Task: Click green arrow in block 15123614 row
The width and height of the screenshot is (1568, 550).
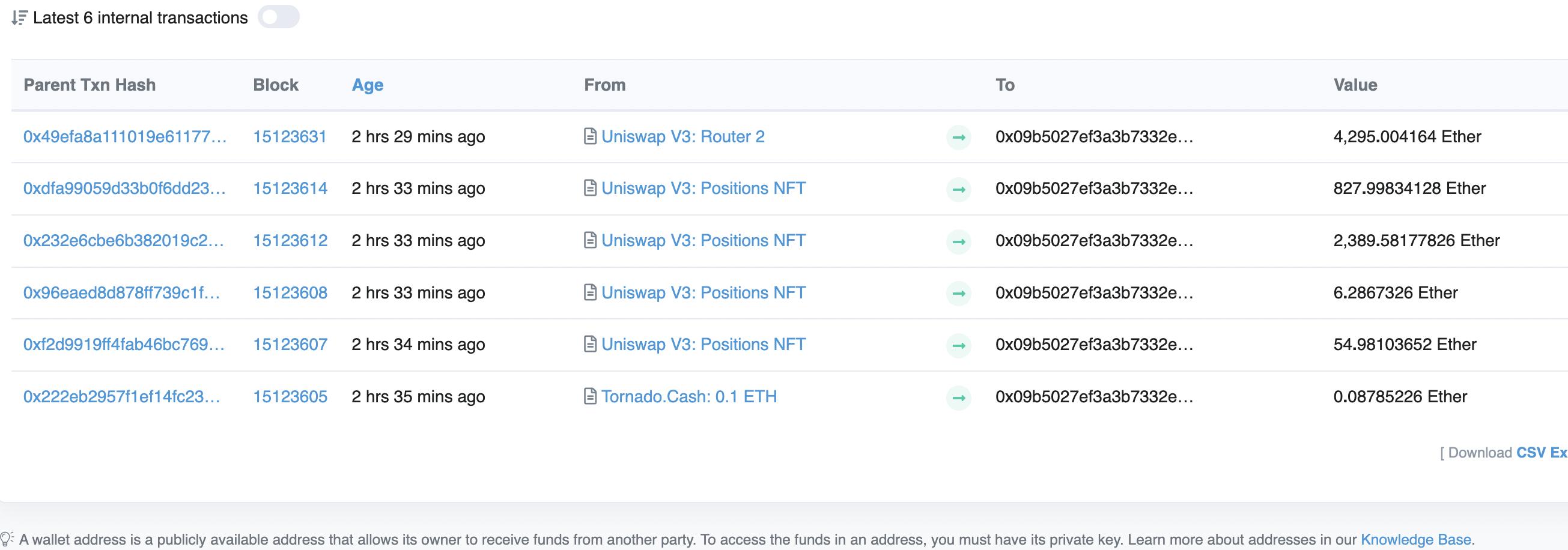Action: point(958,189)
